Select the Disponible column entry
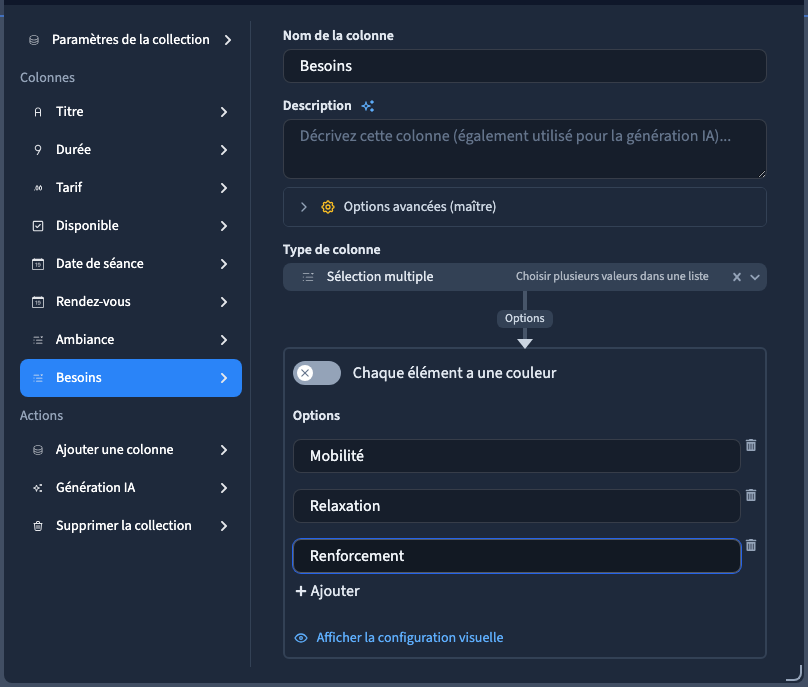 tap(131, 226)
